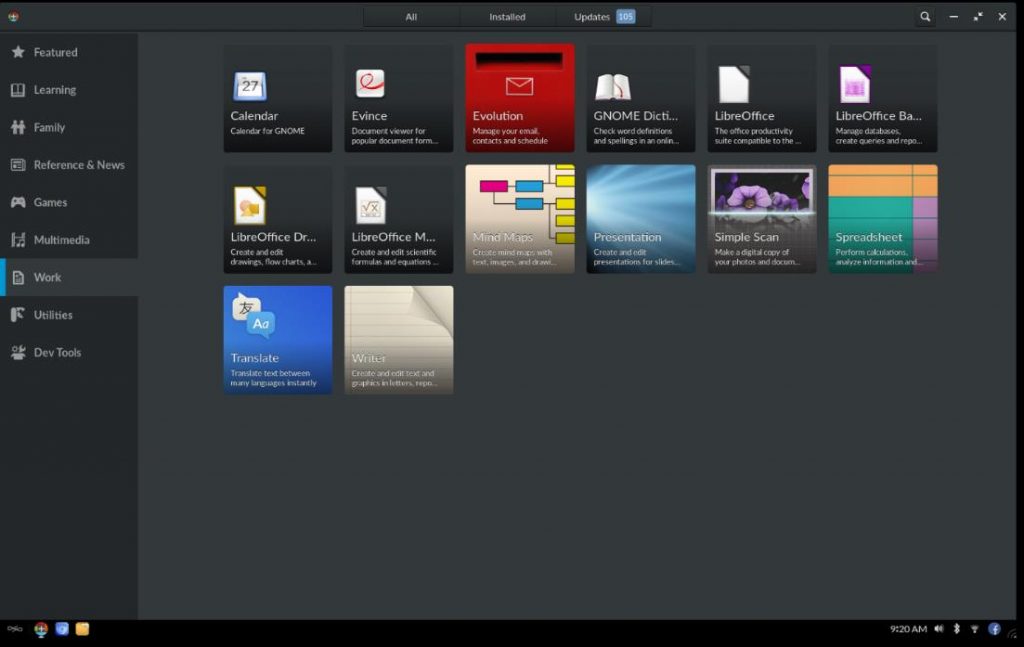This screenshot has width=1024, height=647.
Task: Open the Multimedia category
Action: click(x=69, y=240)
